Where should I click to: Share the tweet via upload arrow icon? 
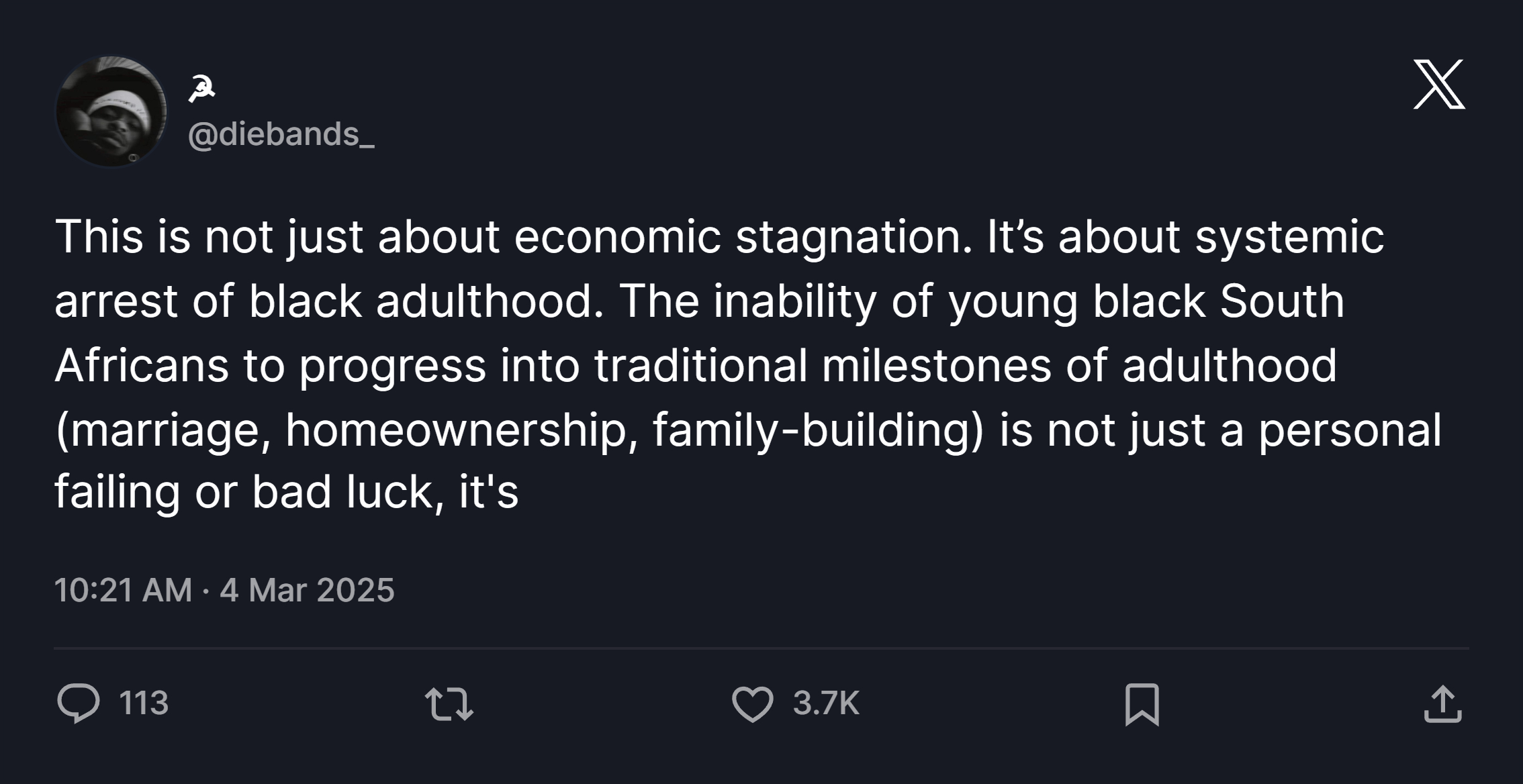coord(1442,704)
